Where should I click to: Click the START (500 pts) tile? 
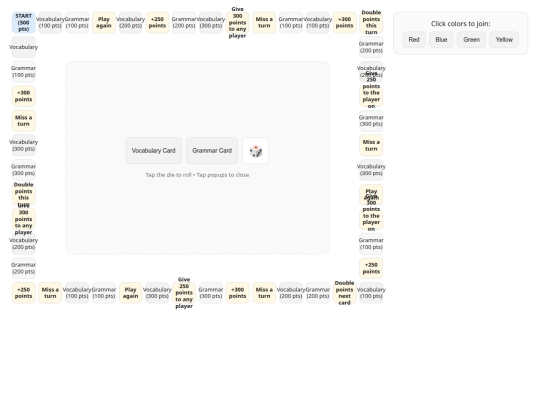point(23,23)
